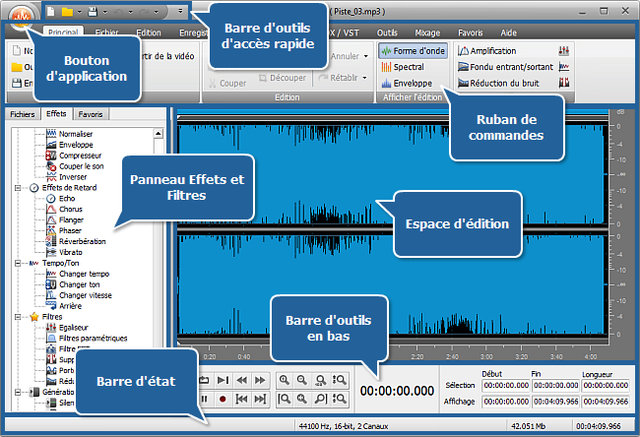Viewport: 640px width, 437px height.
Task: Click the Fondu entrant/sortant button
Action: pos(505,67)
